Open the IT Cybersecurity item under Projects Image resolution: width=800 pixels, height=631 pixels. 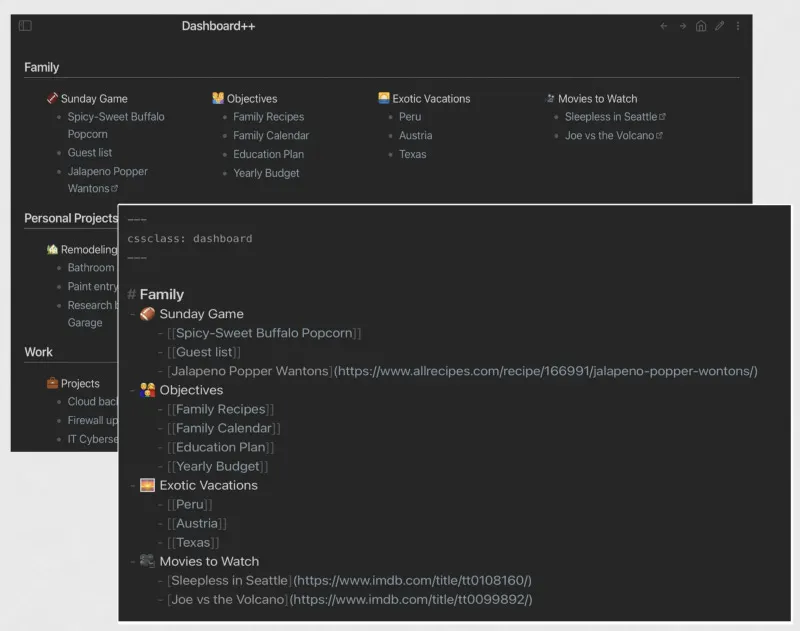(92, 439)
